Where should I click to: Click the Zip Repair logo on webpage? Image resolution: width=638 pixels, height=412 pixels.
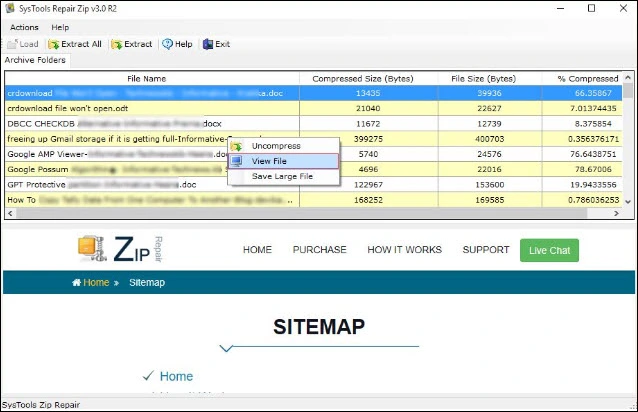pyautogui.click(x=121, y=249)
